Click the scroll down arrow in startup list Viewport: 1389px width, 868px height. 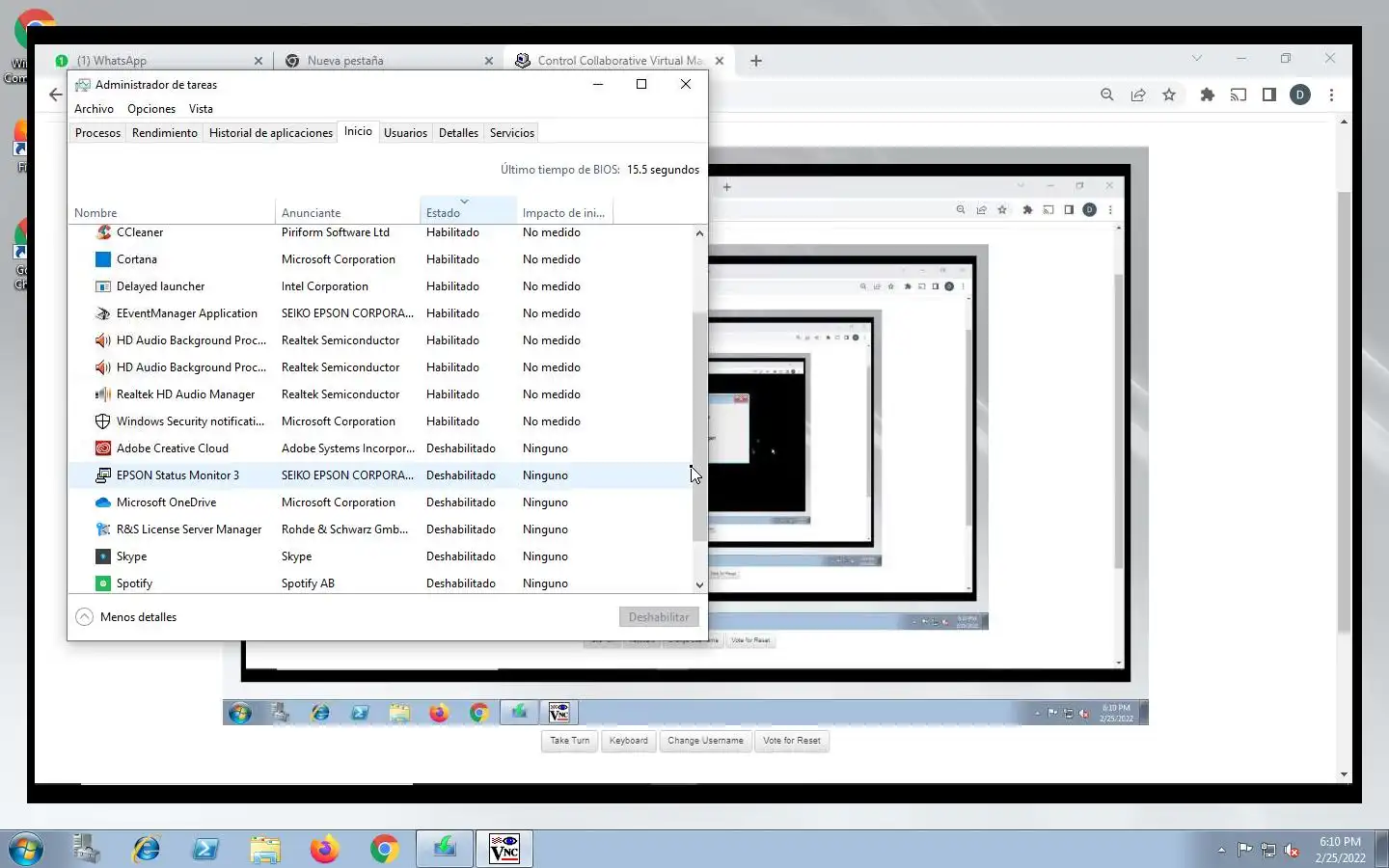click(x=699, y=584)
